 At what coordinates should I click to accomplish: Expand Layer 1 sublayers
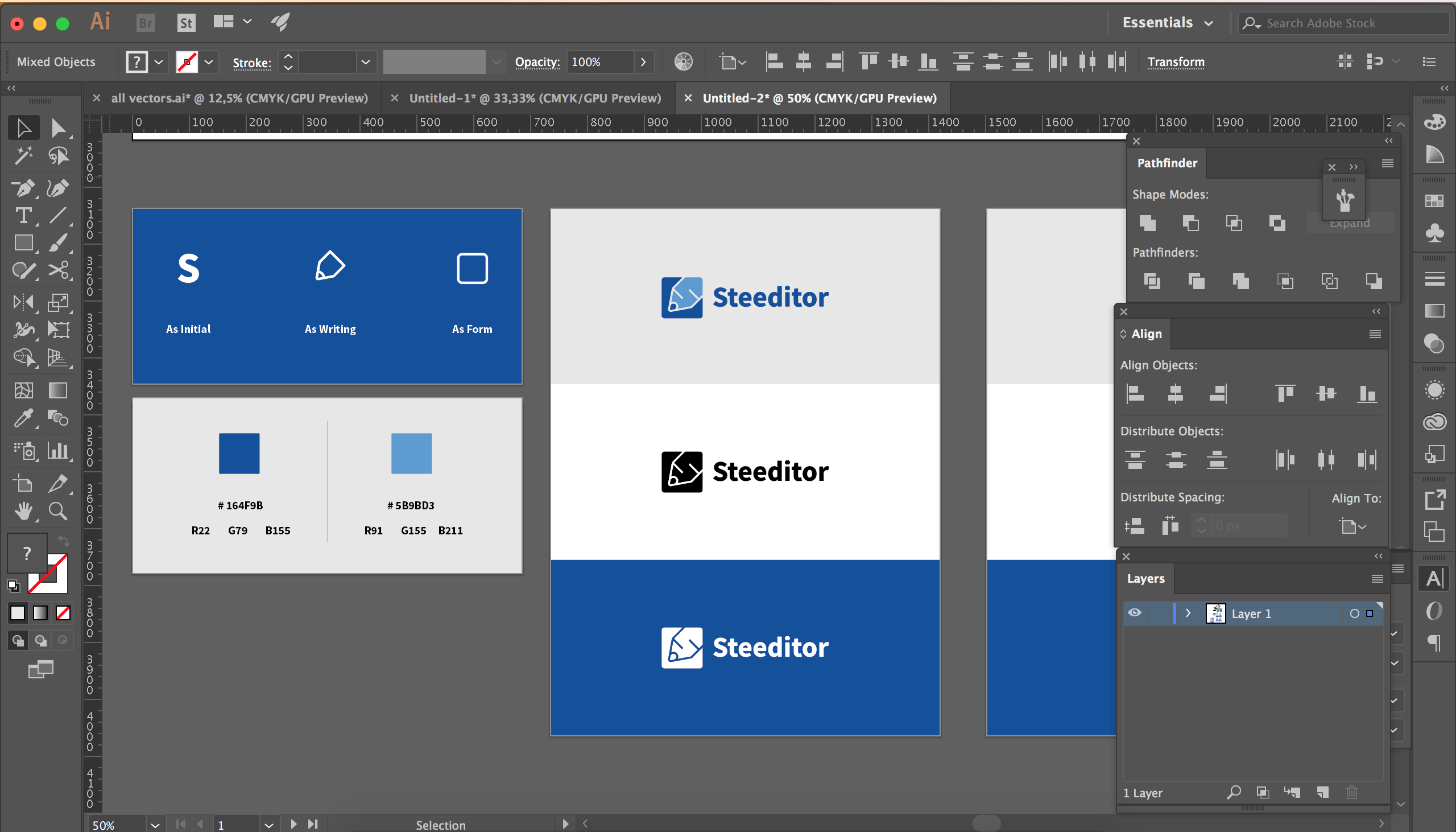(x=1188, y=613)
